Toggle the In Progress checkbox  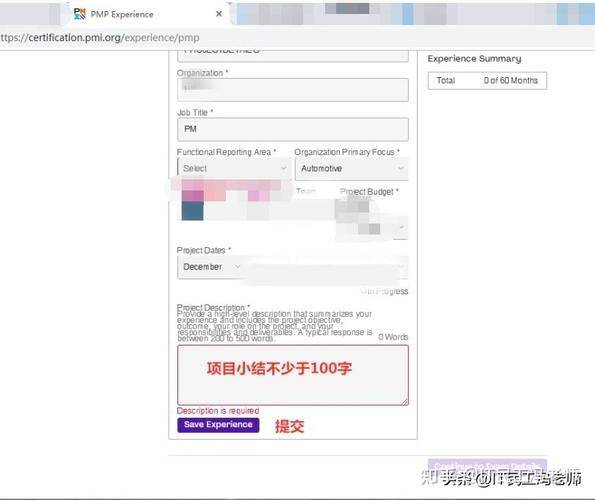(x=363, y=291)
